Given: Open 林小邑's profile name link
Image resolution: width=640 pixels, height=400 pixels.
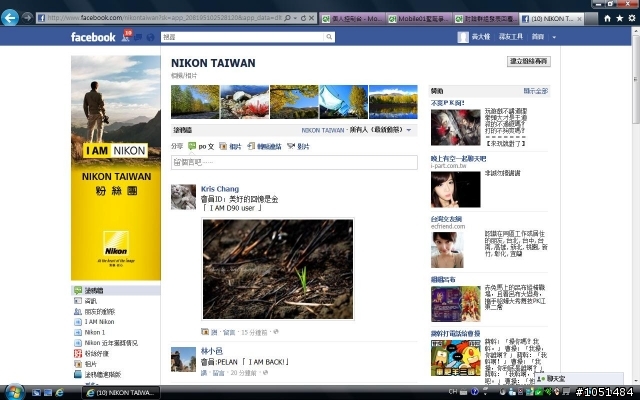Looking at the screenshot, I should click(x=211, y=351).
